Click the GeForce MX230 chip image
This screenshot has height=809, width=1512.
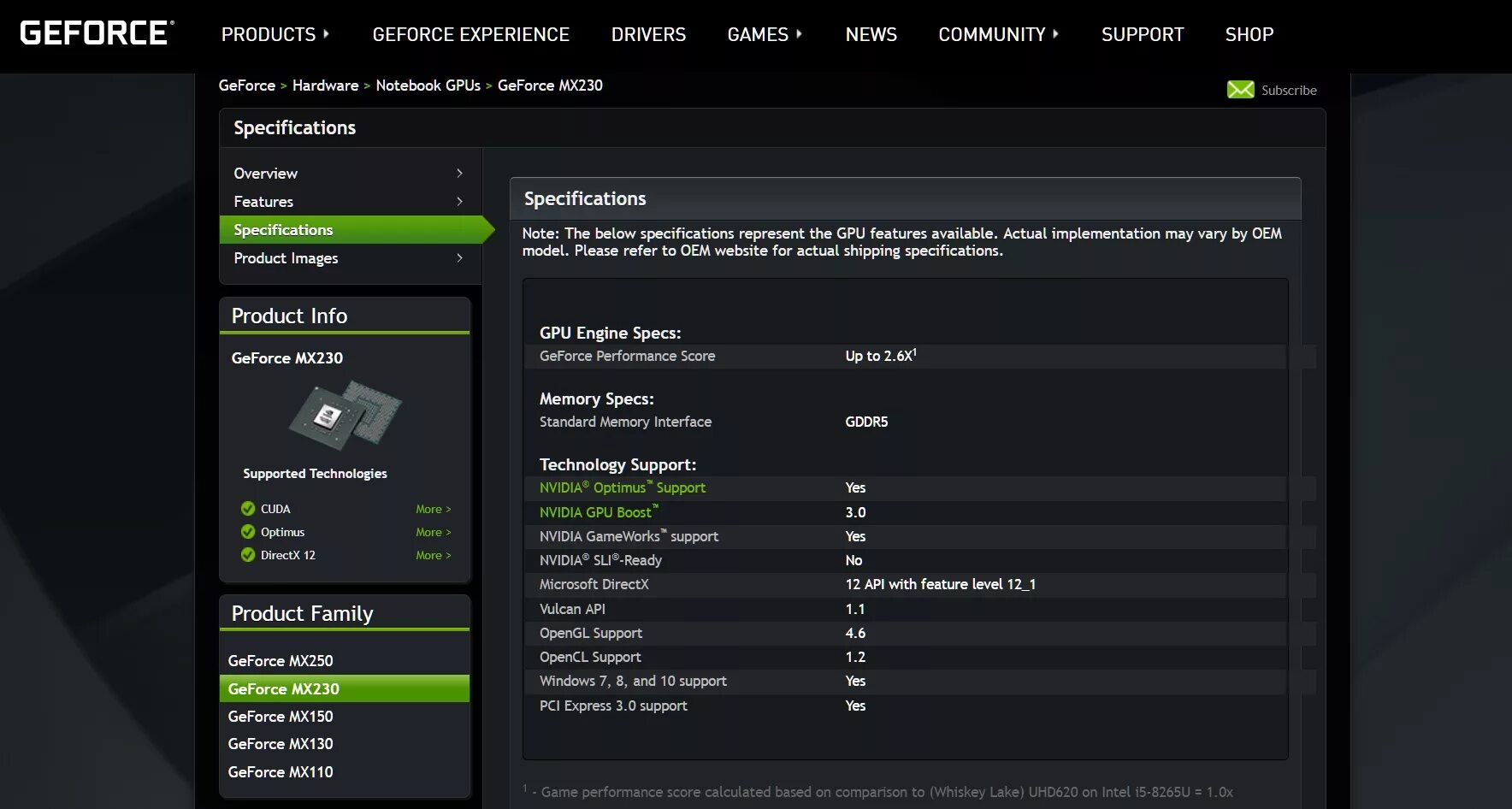346,415
